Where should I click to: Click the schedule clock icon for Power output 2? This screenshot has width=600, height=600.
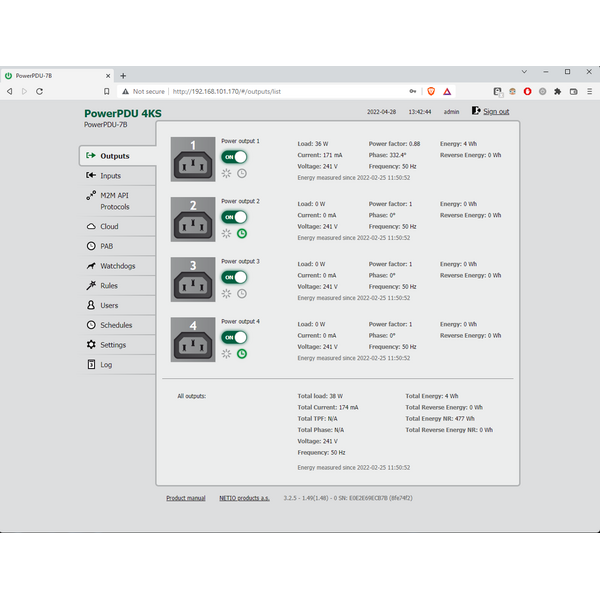tap(241, 233)
